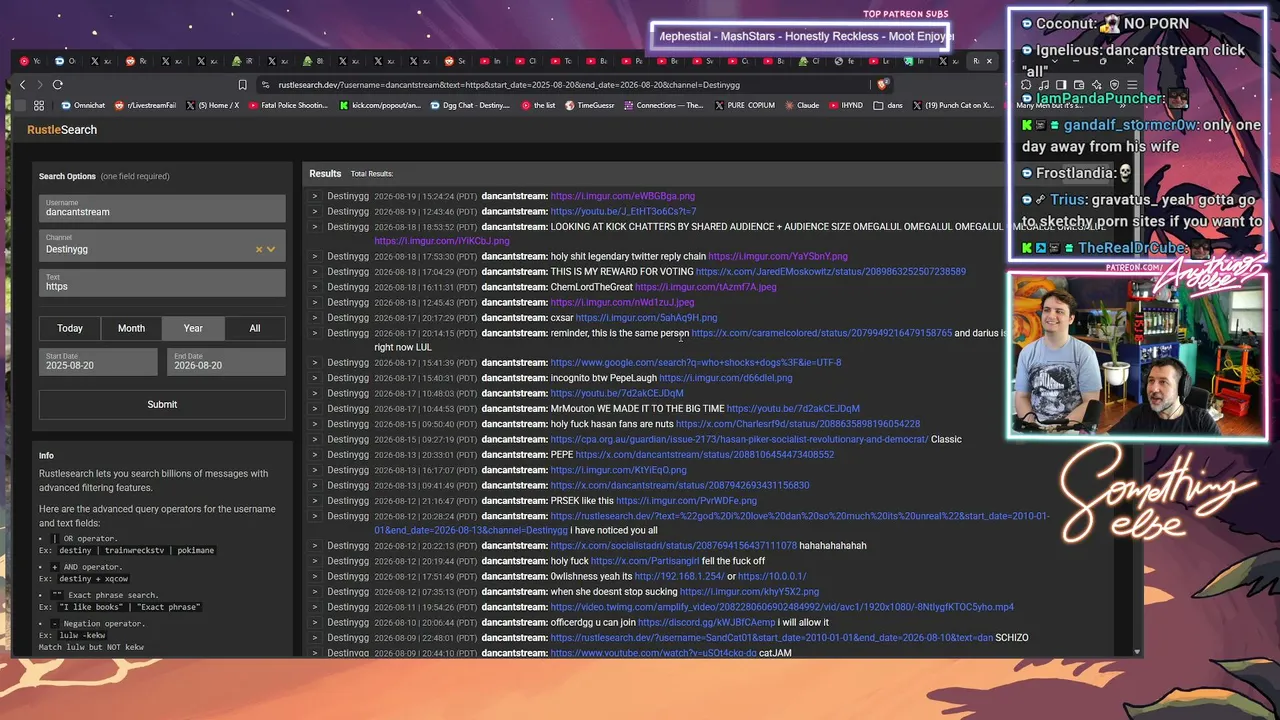Open the JaredEMoskowitz x.com status link
Screen dimensions: 1280x720
click(831, 271)
